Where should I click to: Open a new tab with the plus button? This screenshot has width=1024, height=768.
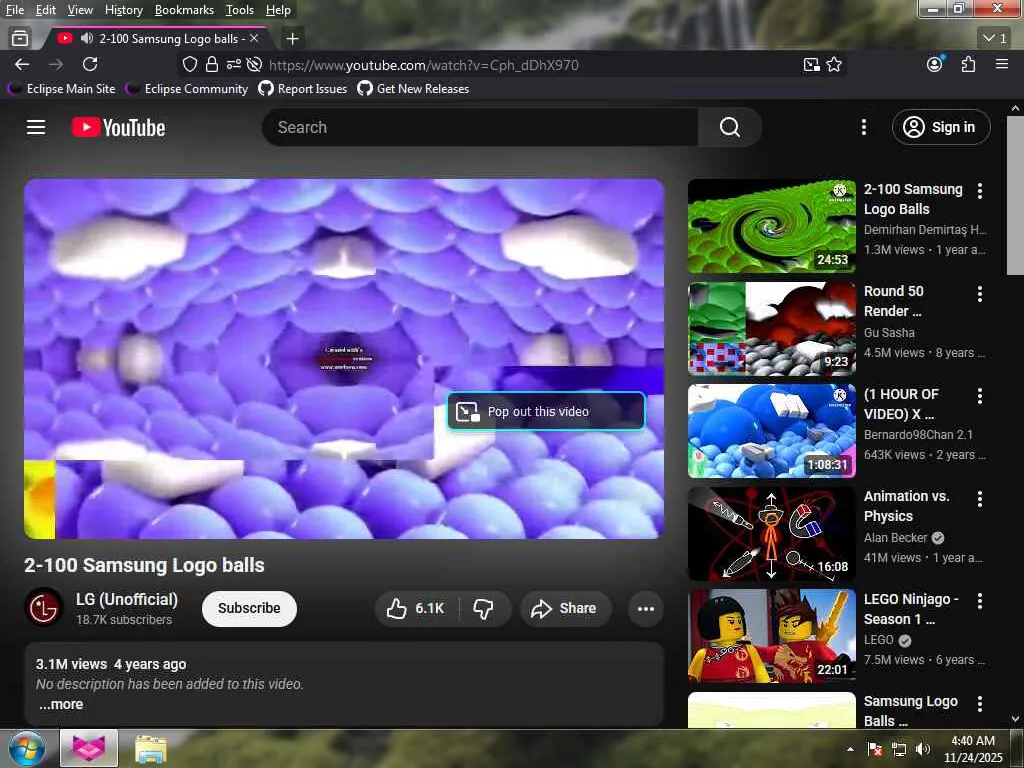pyautogui.click(x=293, y=39)
